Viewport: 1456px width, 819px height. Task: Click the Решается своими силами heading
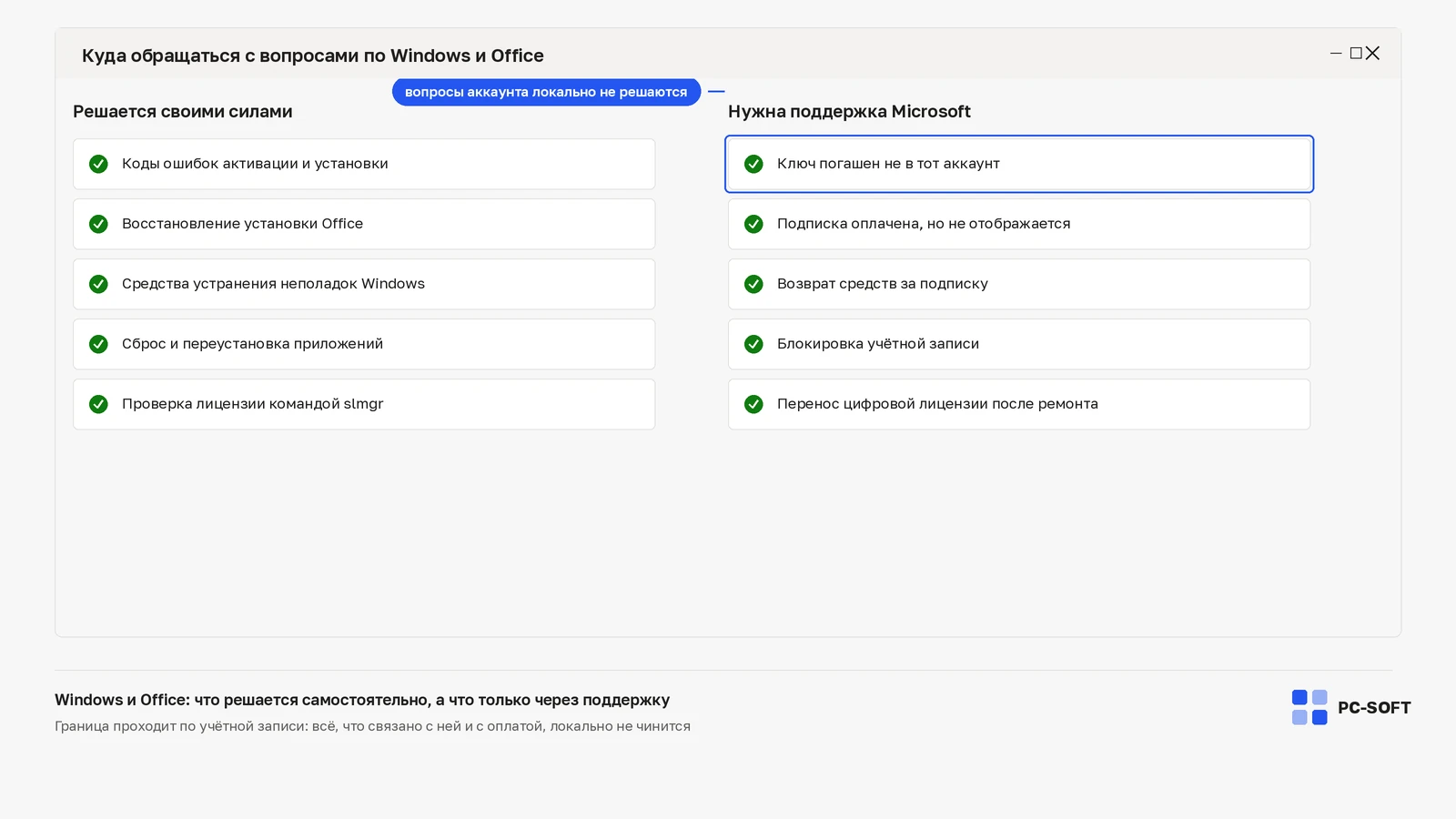(183, 112)
